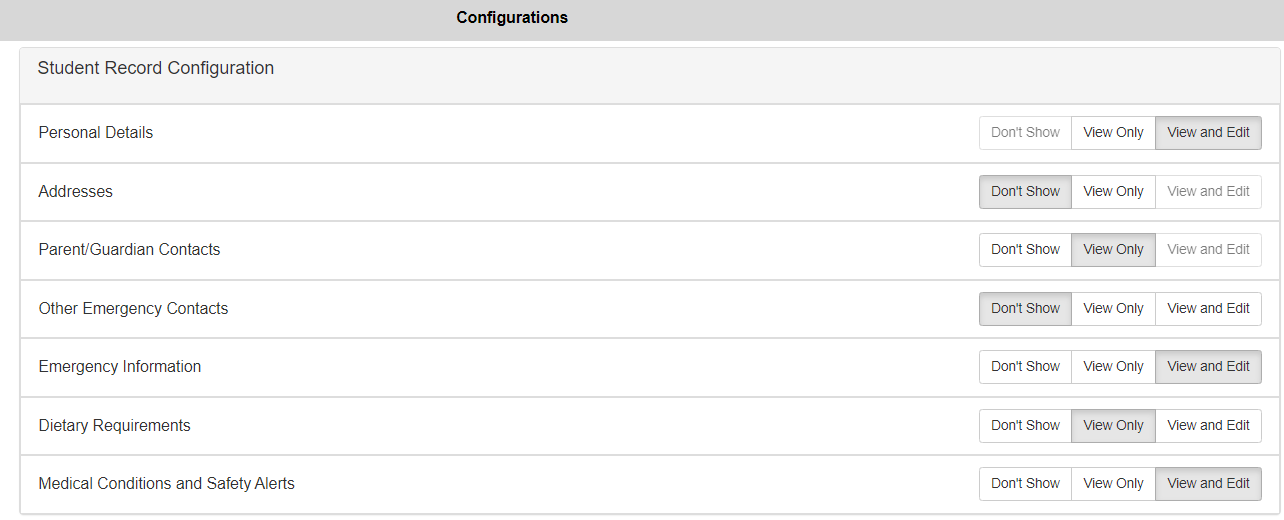Set Parent/Guardian Contacts to Don't Show

tap(1025, 250)
